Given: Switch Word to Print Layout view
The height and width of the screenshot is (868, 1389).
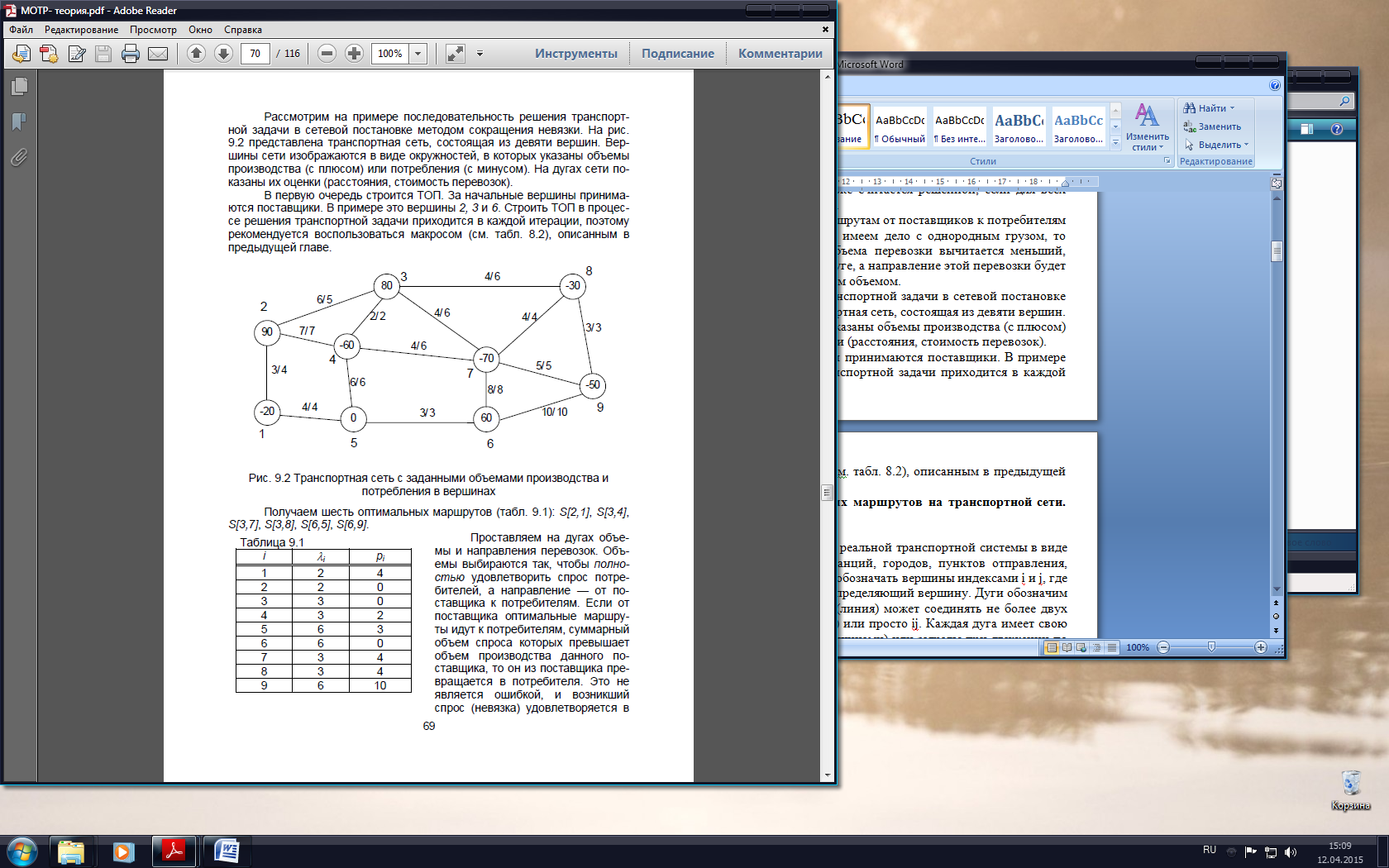Looking at the screenshot, I should click(x=1052, y=647).
